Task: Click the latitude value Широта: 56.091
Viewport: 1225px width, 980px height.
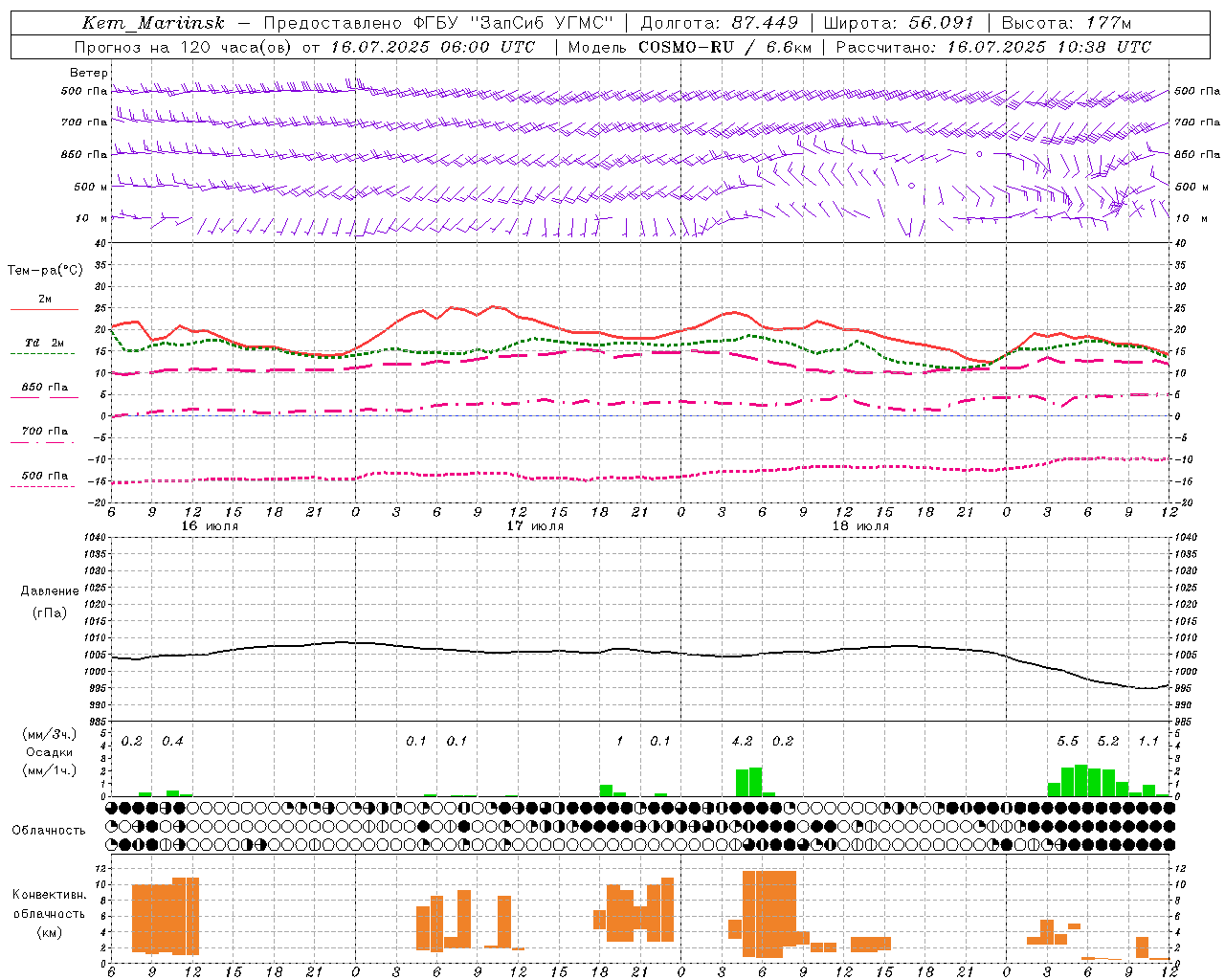Action: coord(899,23)
